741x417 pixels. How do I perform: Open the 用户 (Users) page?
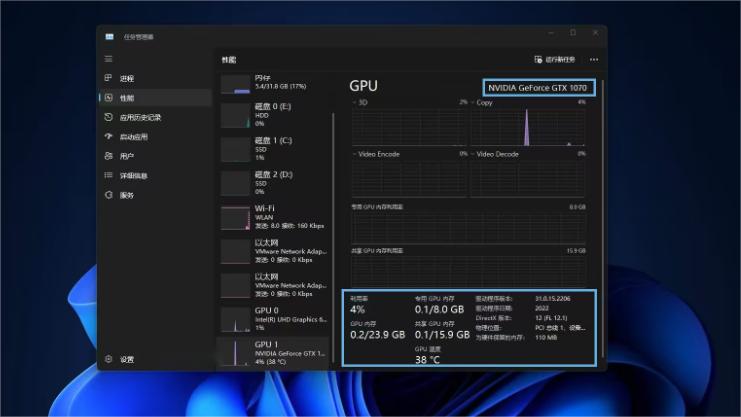pyautogui.click(x=155, y=156)
